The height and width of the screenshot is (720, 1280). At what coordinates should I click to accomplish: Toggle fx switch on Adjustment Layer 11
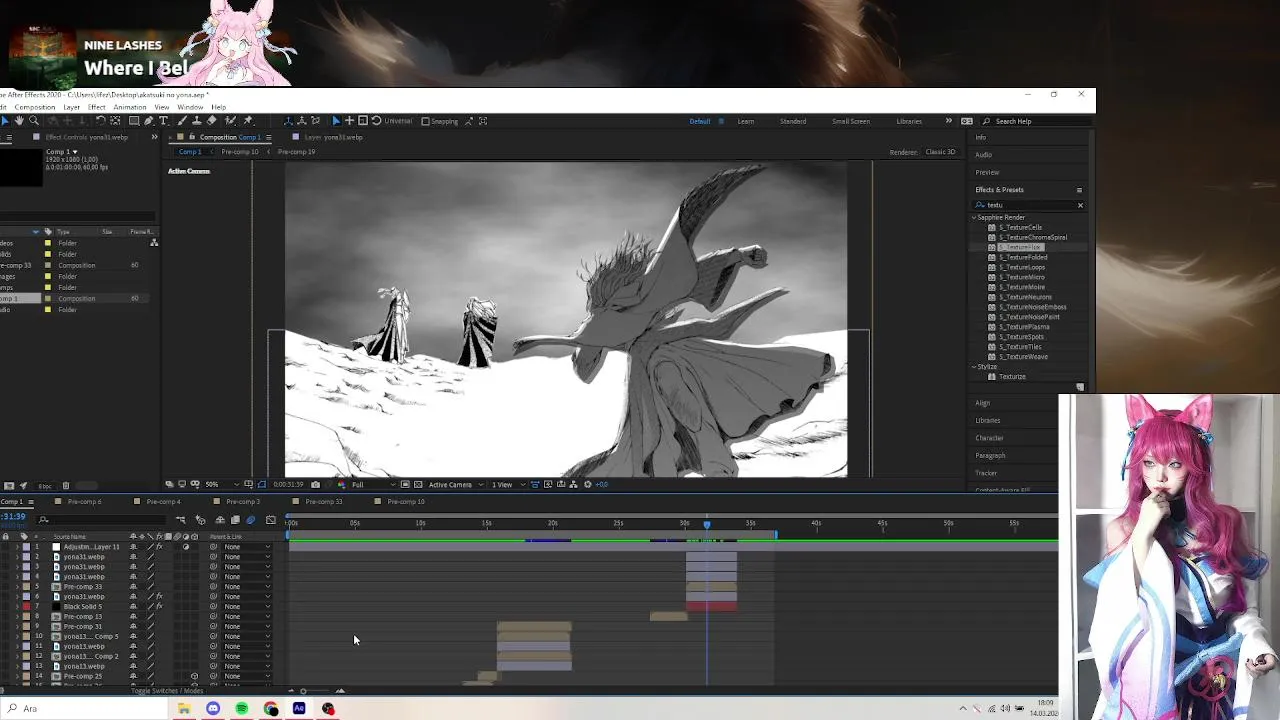(159, 547)
